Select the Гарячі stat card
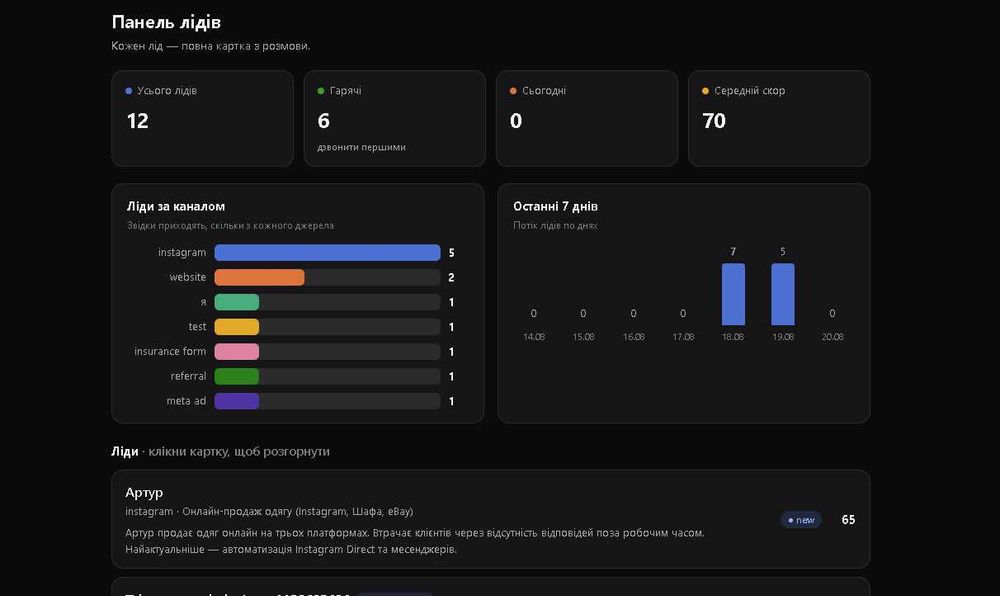The height and width of the screenshot is (596, 1000). pos(395,119)
